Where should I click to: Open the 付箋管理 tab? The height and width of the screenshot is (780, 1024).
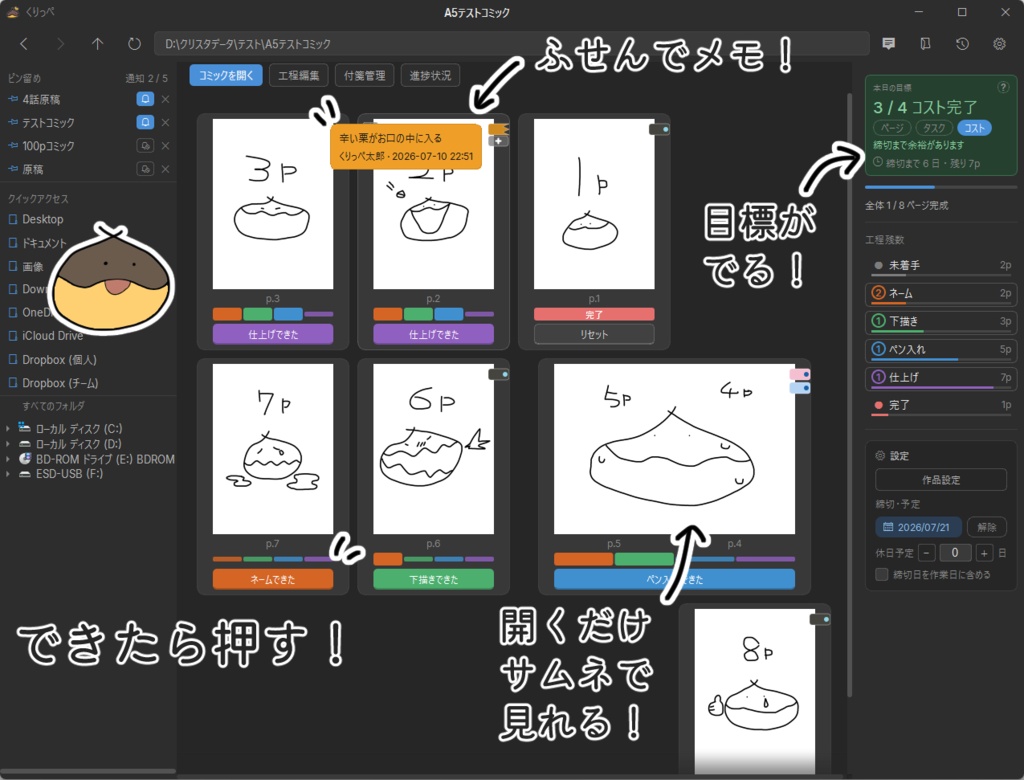pos(364,75)
